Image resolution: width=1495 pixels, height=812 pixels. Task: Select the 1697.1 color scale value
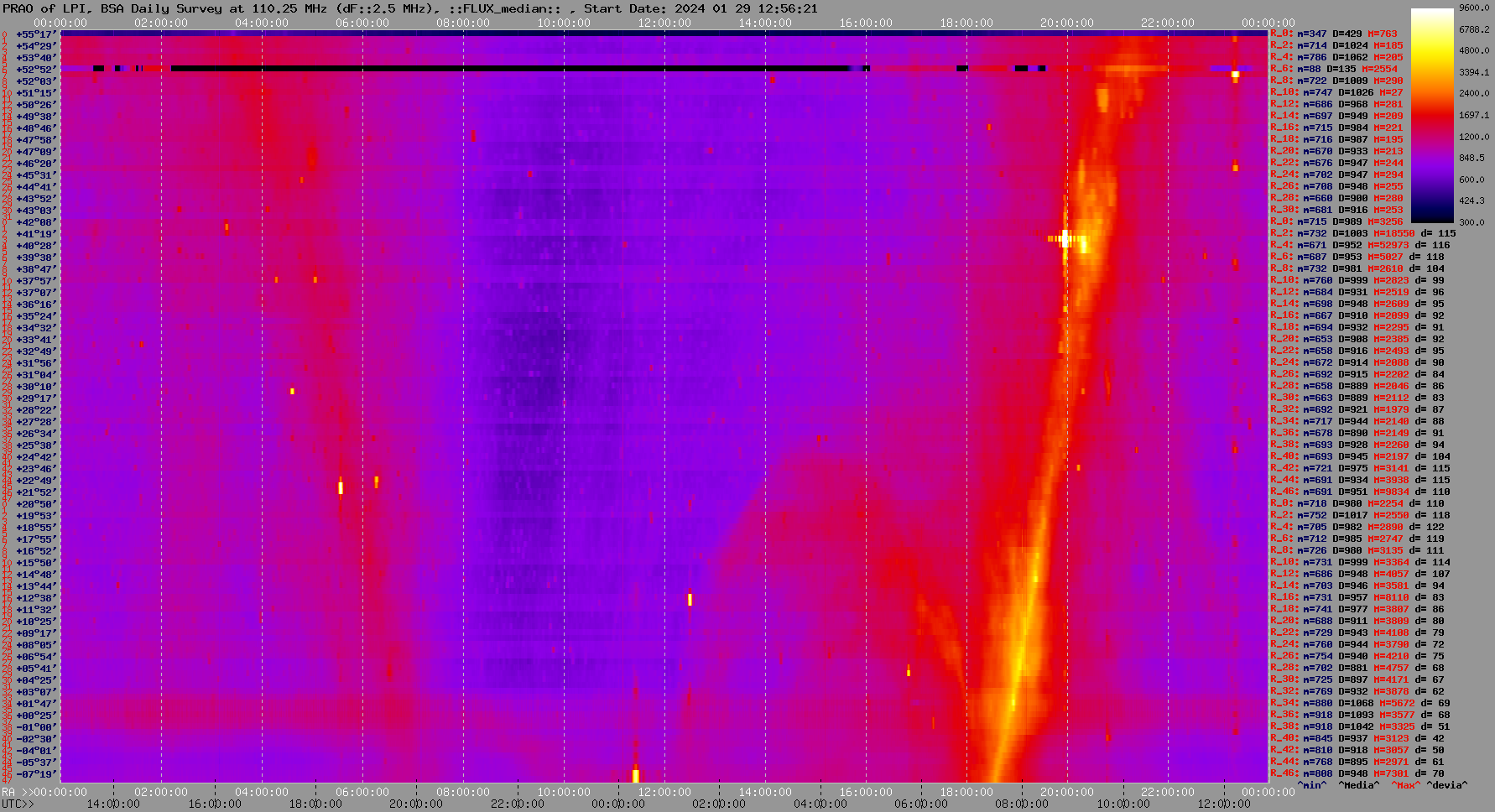(1474, 115)
